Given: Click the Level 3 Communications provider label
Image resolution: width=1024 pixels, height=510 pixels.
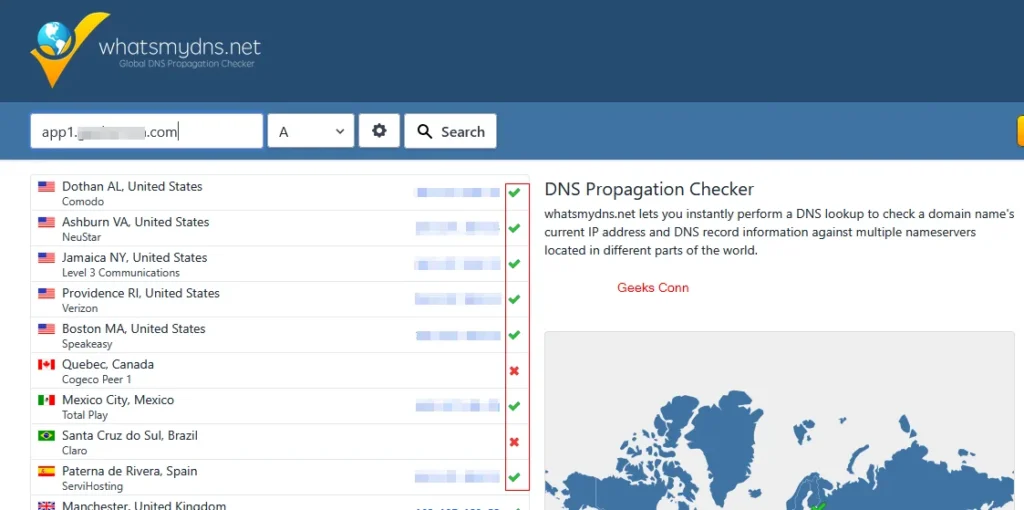Looking at the screenshot, I should pos(121,272).
